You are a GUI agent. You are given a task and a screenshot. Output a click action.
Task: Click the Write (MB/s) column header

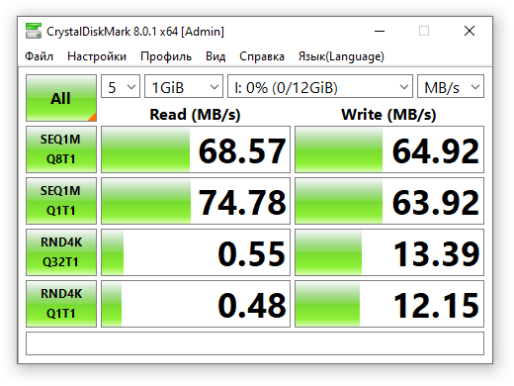tap(389, 115)
